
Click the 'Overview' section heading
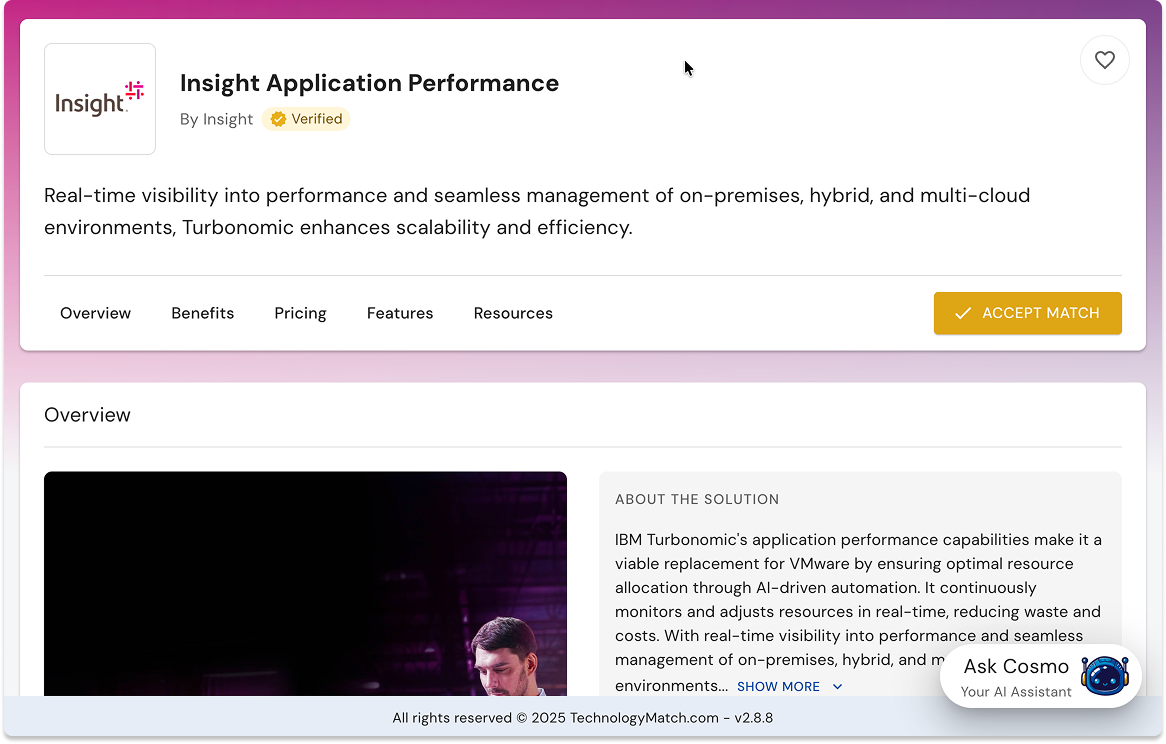pyautogui.click(x=87, y=415)
